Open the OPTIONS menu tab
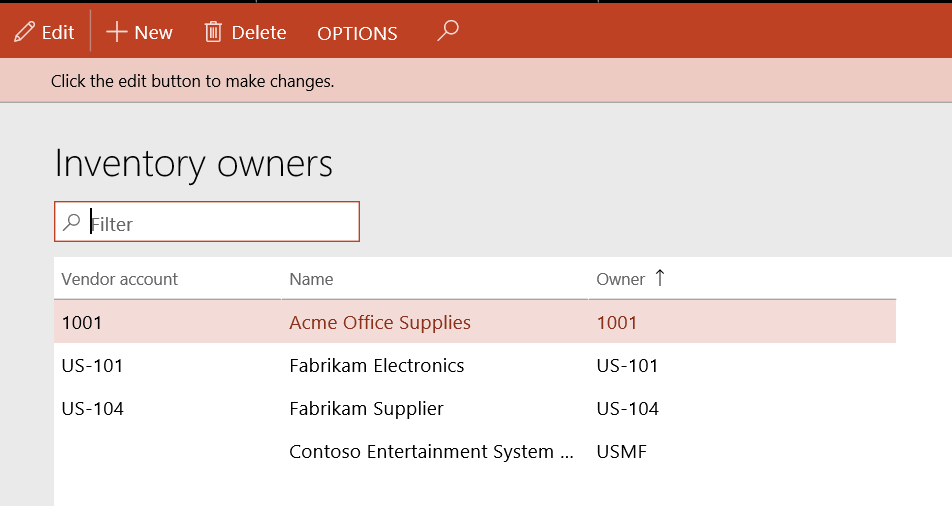952x506 pixels. [357, 33]
